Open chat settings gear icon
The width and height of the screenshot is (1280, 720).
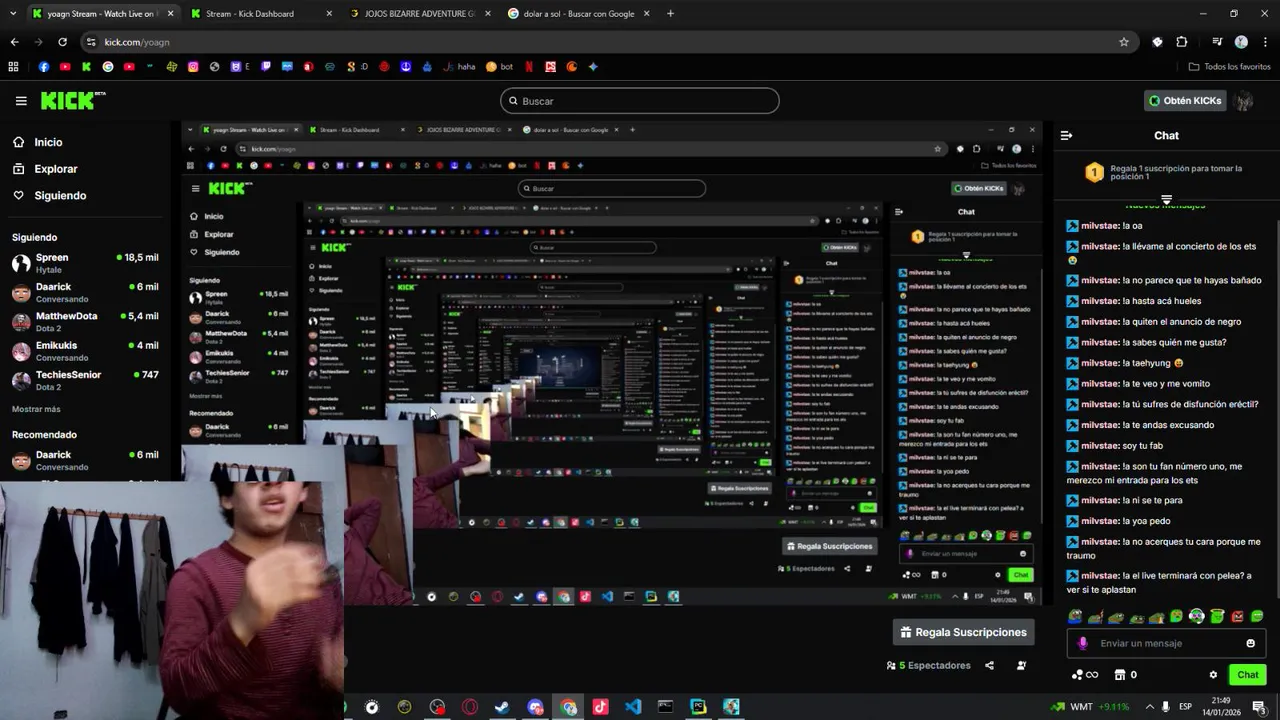(1213, 675)
